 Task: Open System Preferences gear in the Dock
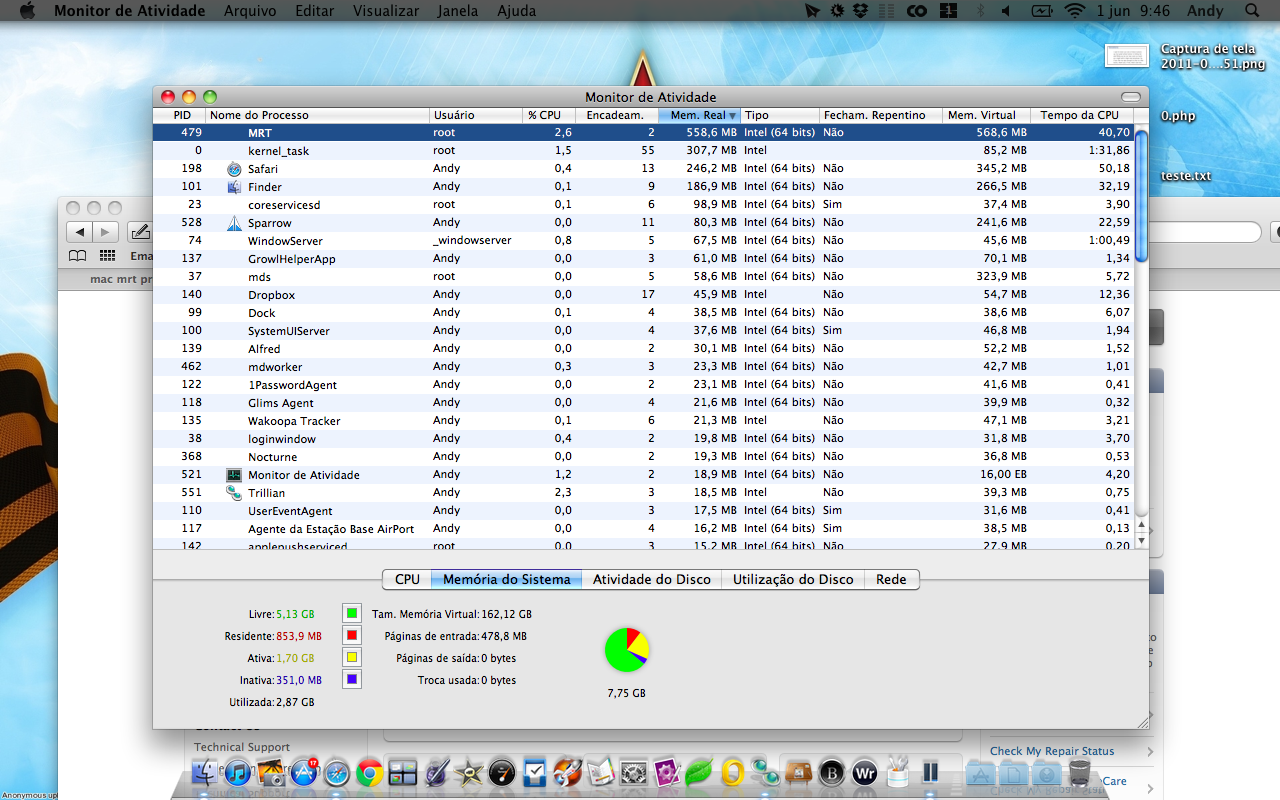(634, 772)
